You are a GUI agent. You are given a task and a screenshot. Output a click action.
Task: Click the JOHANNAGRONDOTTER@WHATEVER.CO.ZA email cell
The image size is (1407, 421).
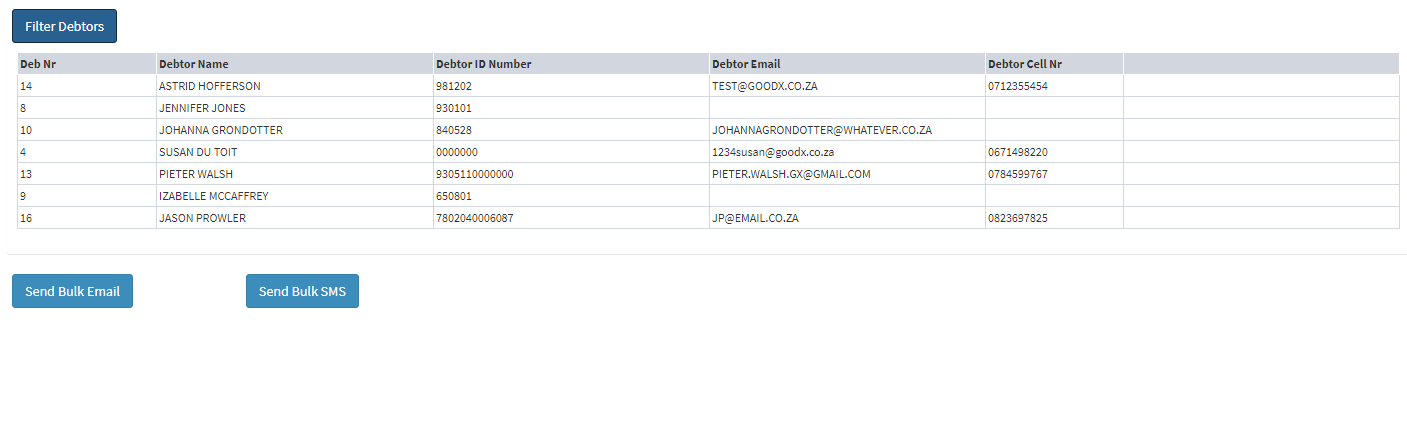click(822, 130)
